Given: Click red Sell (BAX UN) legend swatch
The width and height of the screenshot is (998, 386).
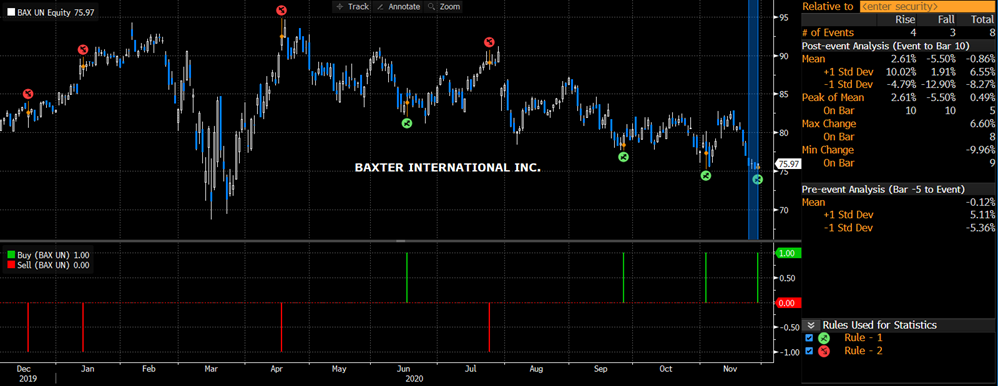Looking at the screenshot, I should click(11, 265).
